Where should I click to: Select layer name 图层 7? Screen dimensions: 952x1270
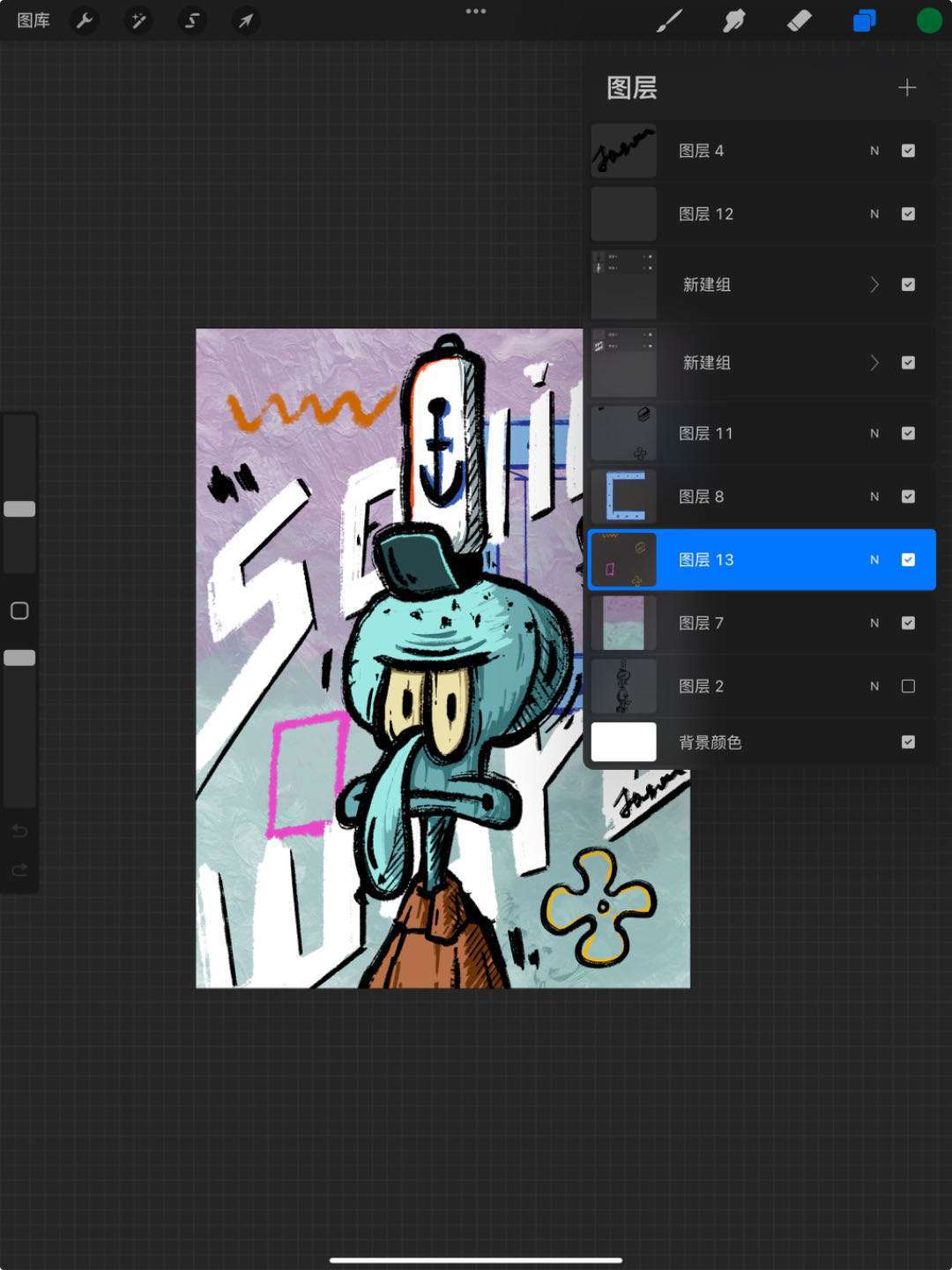701,624
